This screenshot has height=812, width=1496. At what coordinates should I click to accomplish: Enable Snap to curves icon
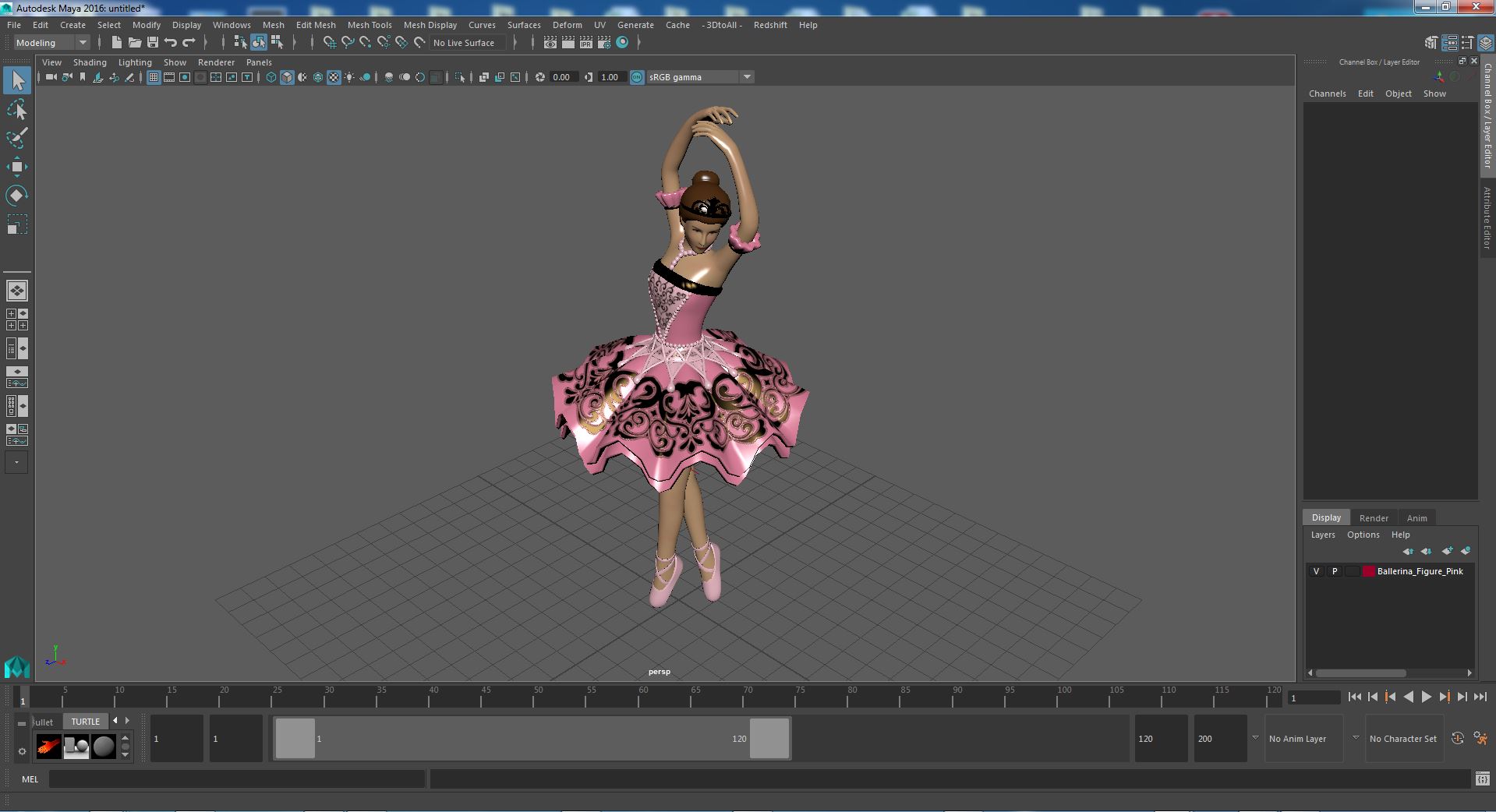tap(348, 43)
